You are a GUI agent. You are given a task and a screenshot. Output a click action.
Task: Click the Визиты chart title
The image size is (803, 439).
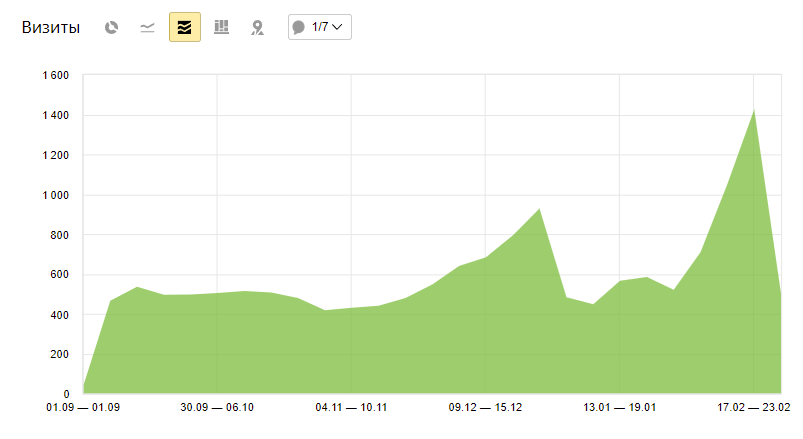(51, 27)
